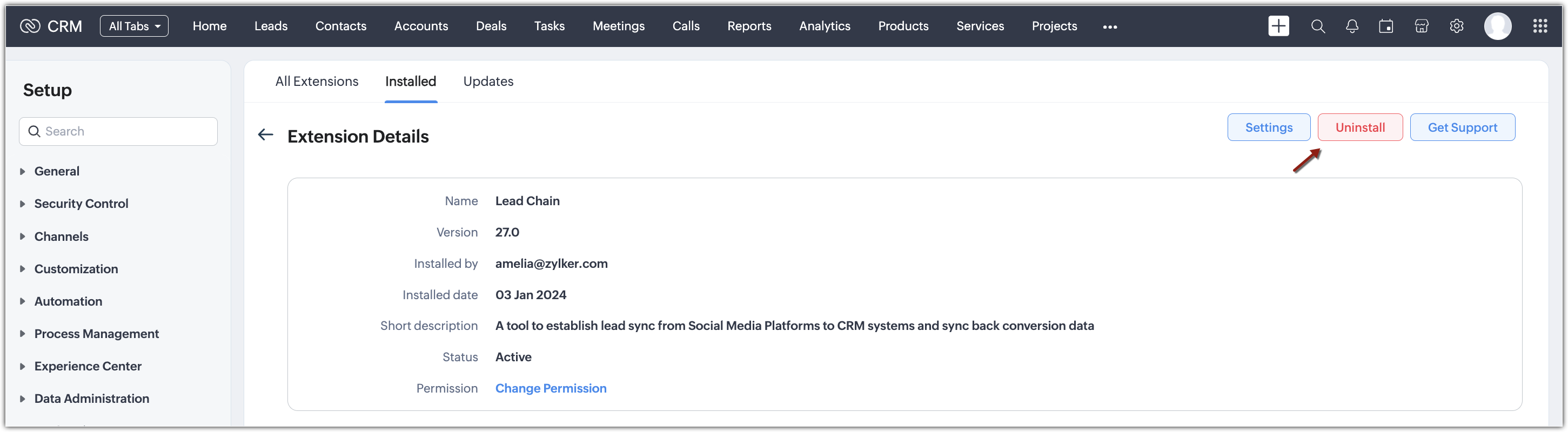Switch to the All Extensions tab
Screen dimensions: 1568x432
tap(317, 82)
